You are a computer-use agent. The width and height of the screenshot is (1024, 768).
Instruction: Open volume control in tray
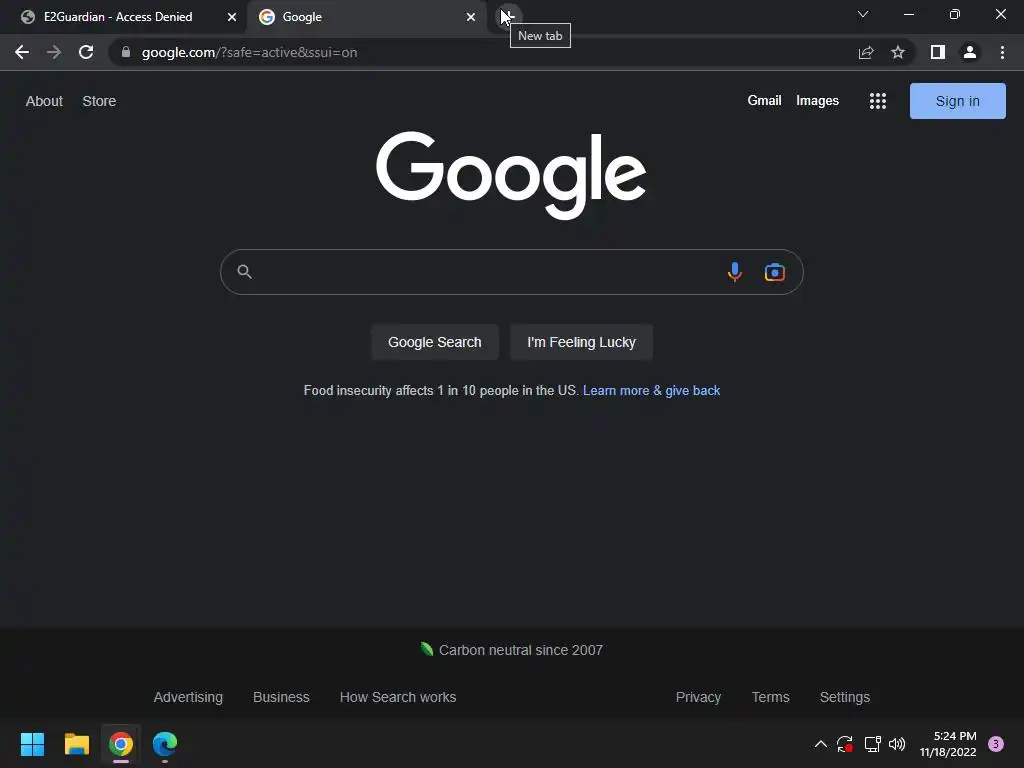coord(897,744)
